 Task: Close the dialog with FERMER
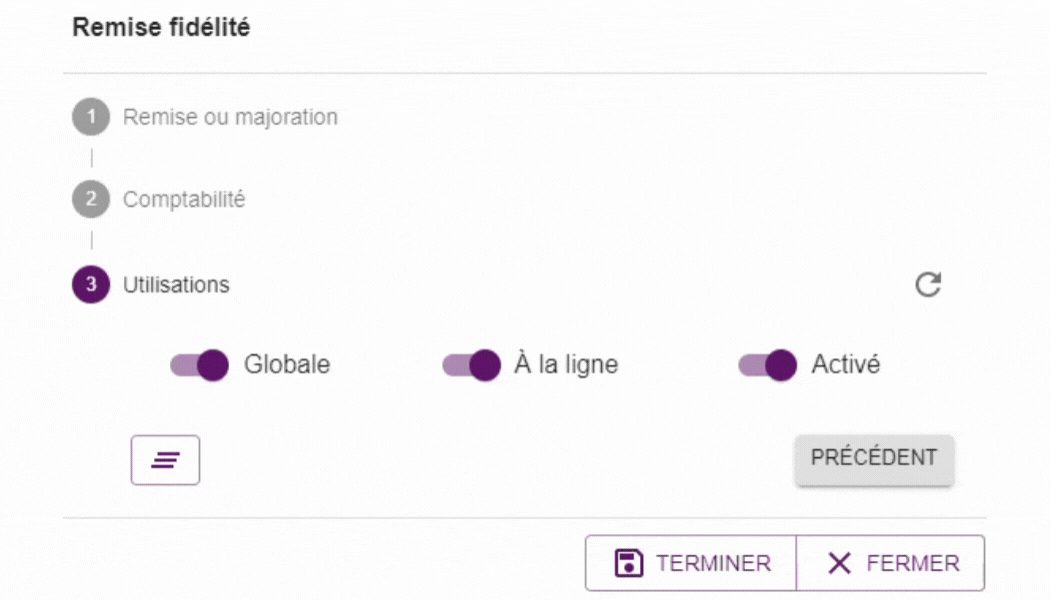891,563
